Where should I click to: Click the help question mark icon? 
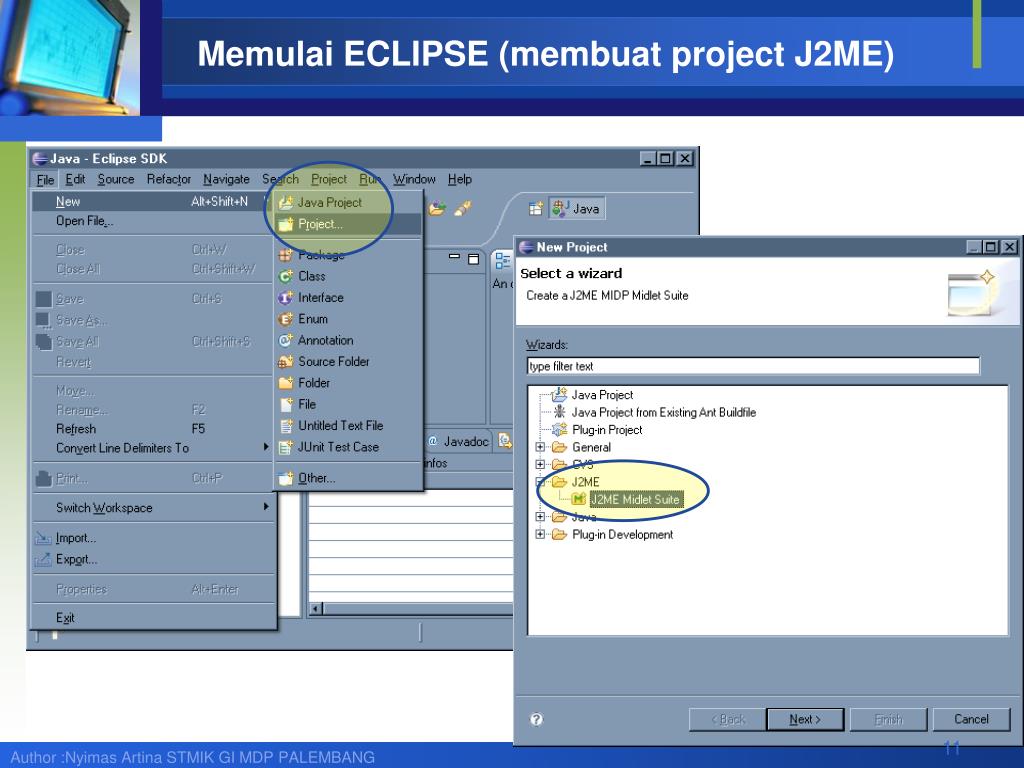(536, 719)
